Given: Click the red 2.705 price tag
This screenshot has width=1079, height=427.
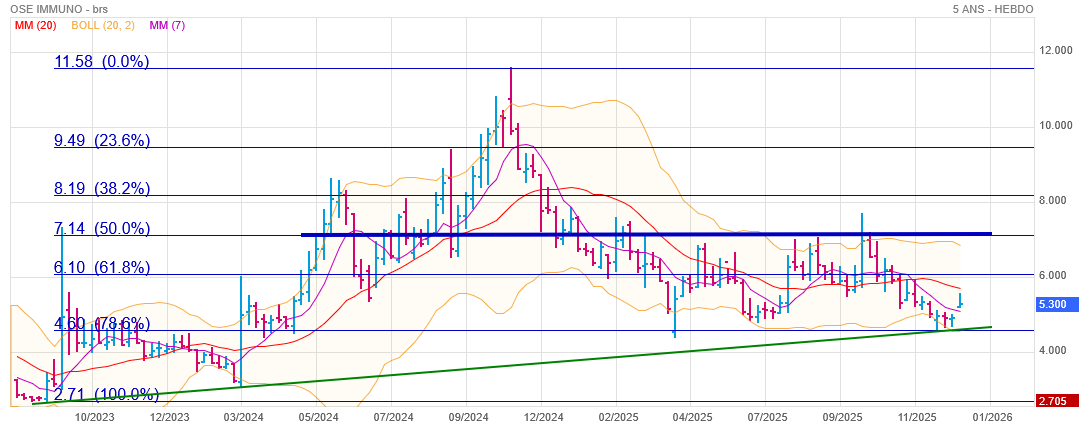Looking at the screenshot, I should coord(1057,401).
